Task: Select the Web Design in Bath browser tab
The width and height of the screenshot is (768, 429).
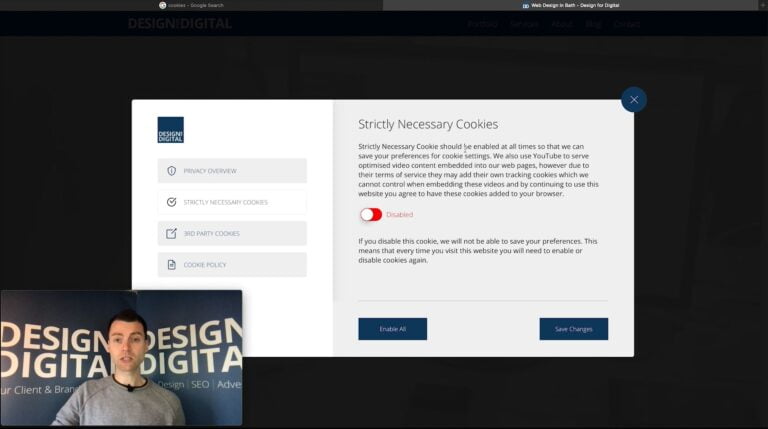Action: coord(571,5)
